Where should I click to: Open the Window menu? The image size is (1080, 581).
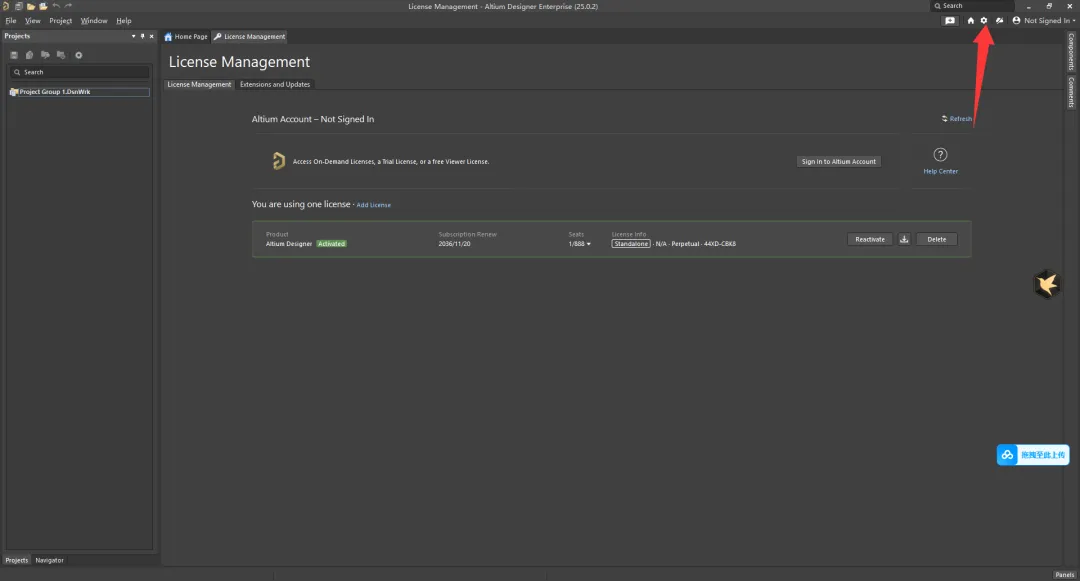(94, 21)
